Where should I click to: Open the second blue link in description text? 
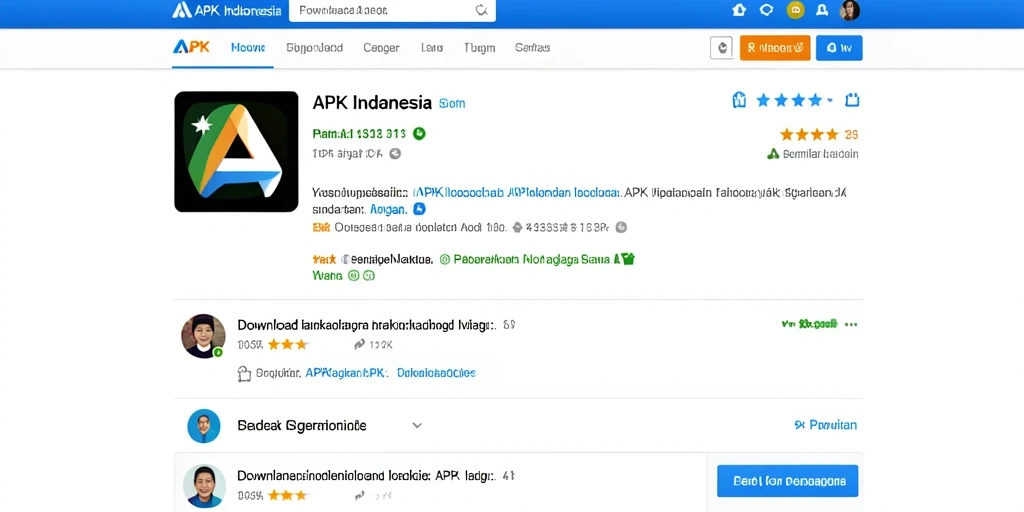564,193
